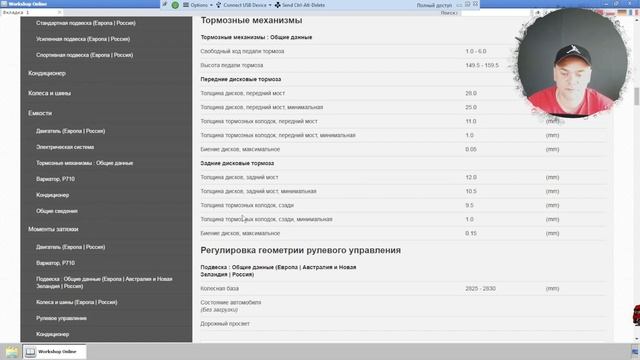Click Толщина тормозных колодок, сзади label
Viewport: 640px width, 360px height.
pyautogui.click(x=247, y=205)
